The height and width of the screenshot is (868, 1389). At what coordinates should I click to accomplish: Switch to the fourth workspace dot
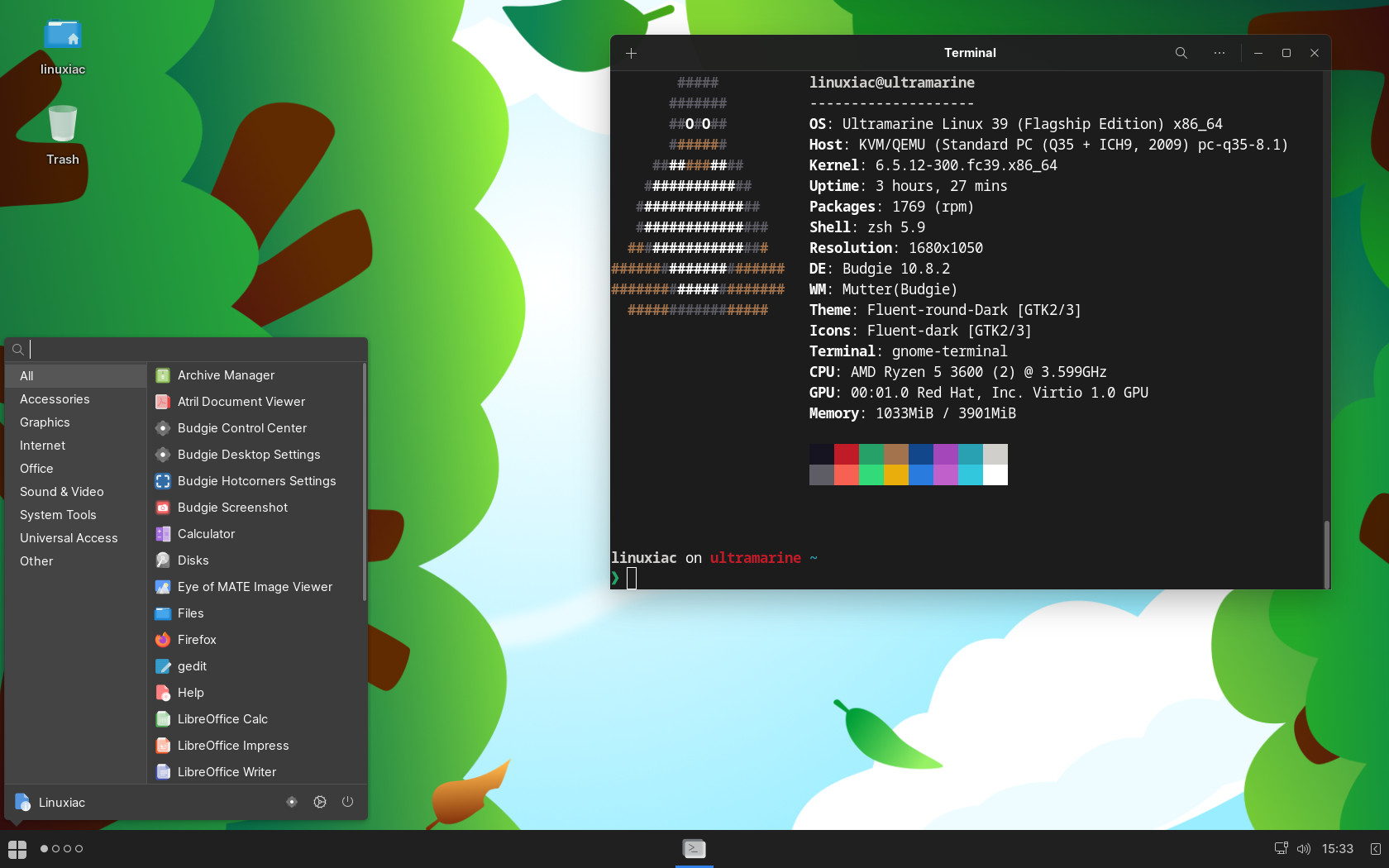[79, 849]
